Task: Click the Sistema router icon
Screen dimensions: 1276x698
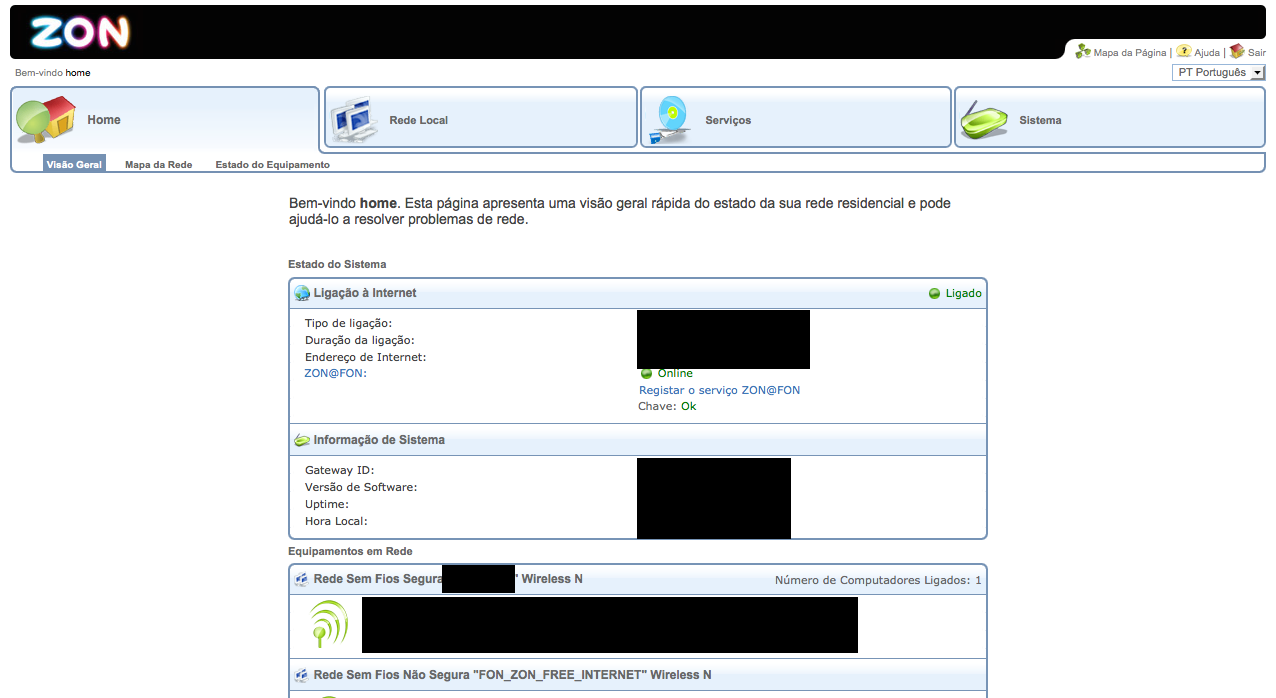Action: (x=985, y=121)
